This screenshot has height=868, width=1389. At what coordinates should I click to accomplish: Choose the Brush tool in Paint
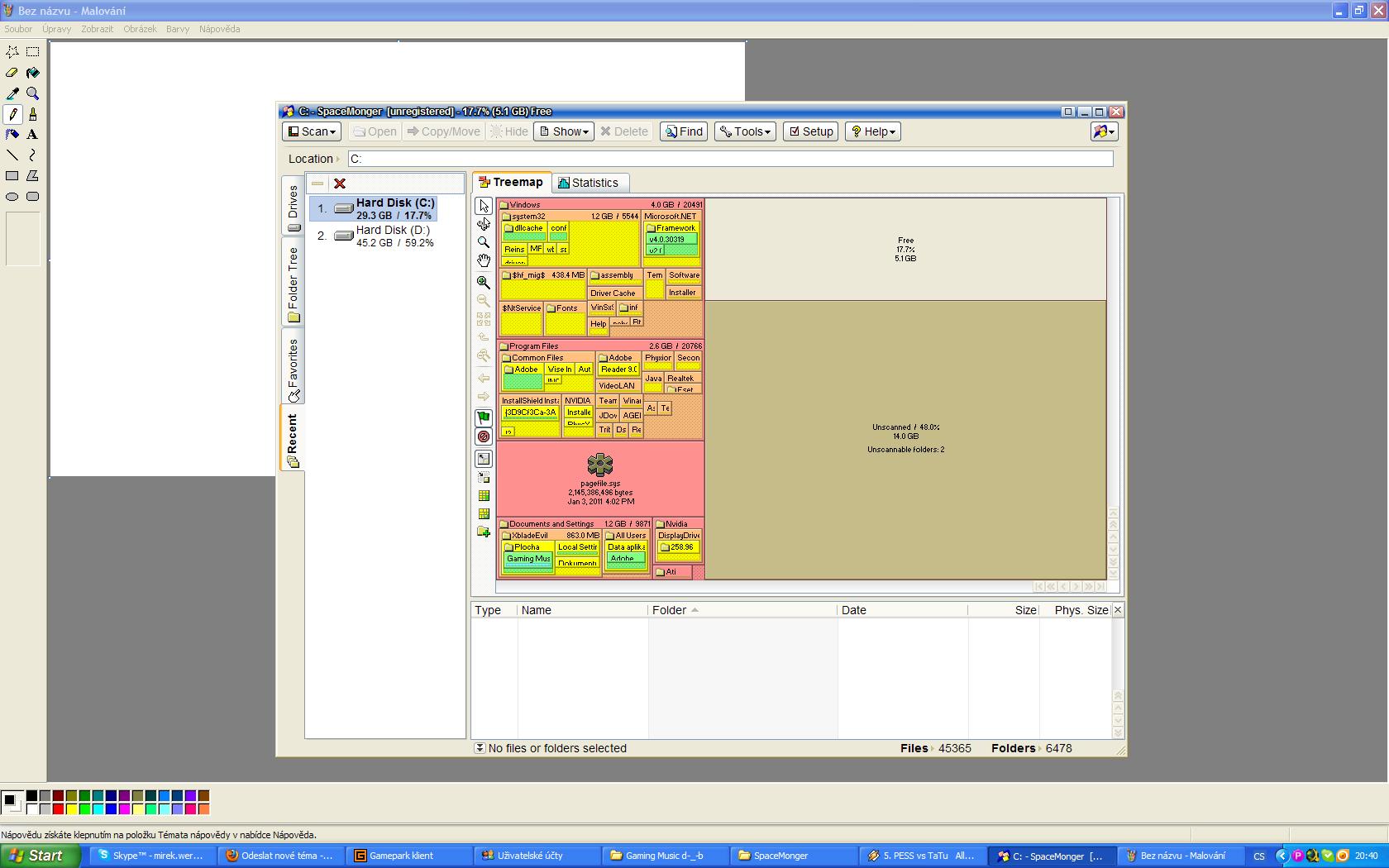coord(33,114)
